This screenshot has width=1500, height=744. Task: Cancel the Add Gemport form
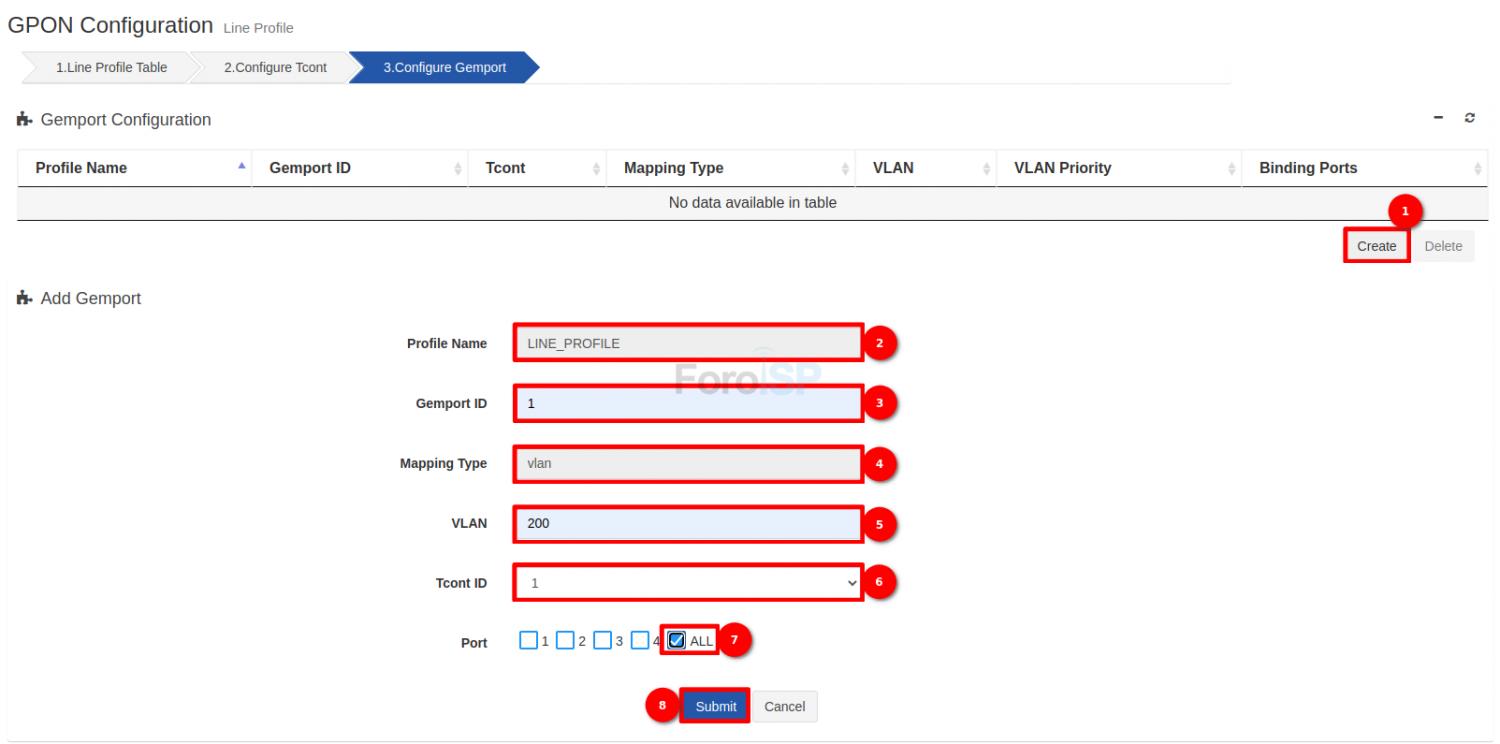tap(784, 706)
